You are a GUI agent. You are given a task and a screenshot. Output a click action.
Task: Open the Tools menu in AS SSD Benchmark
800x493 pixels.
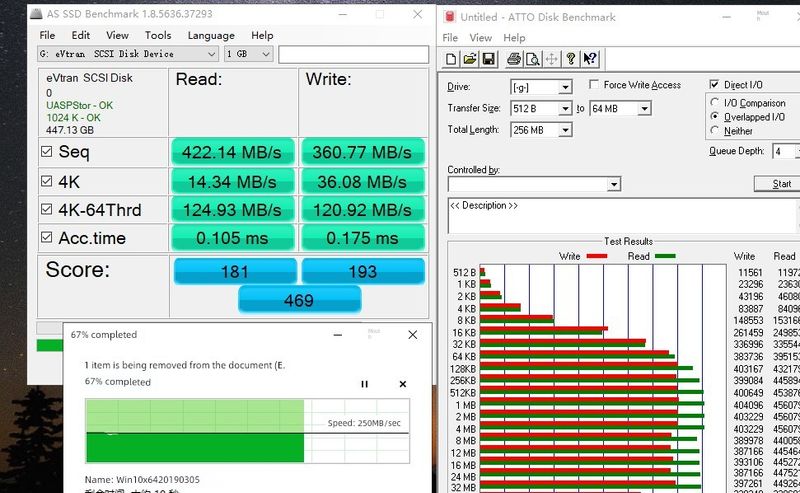coord(158,35)
